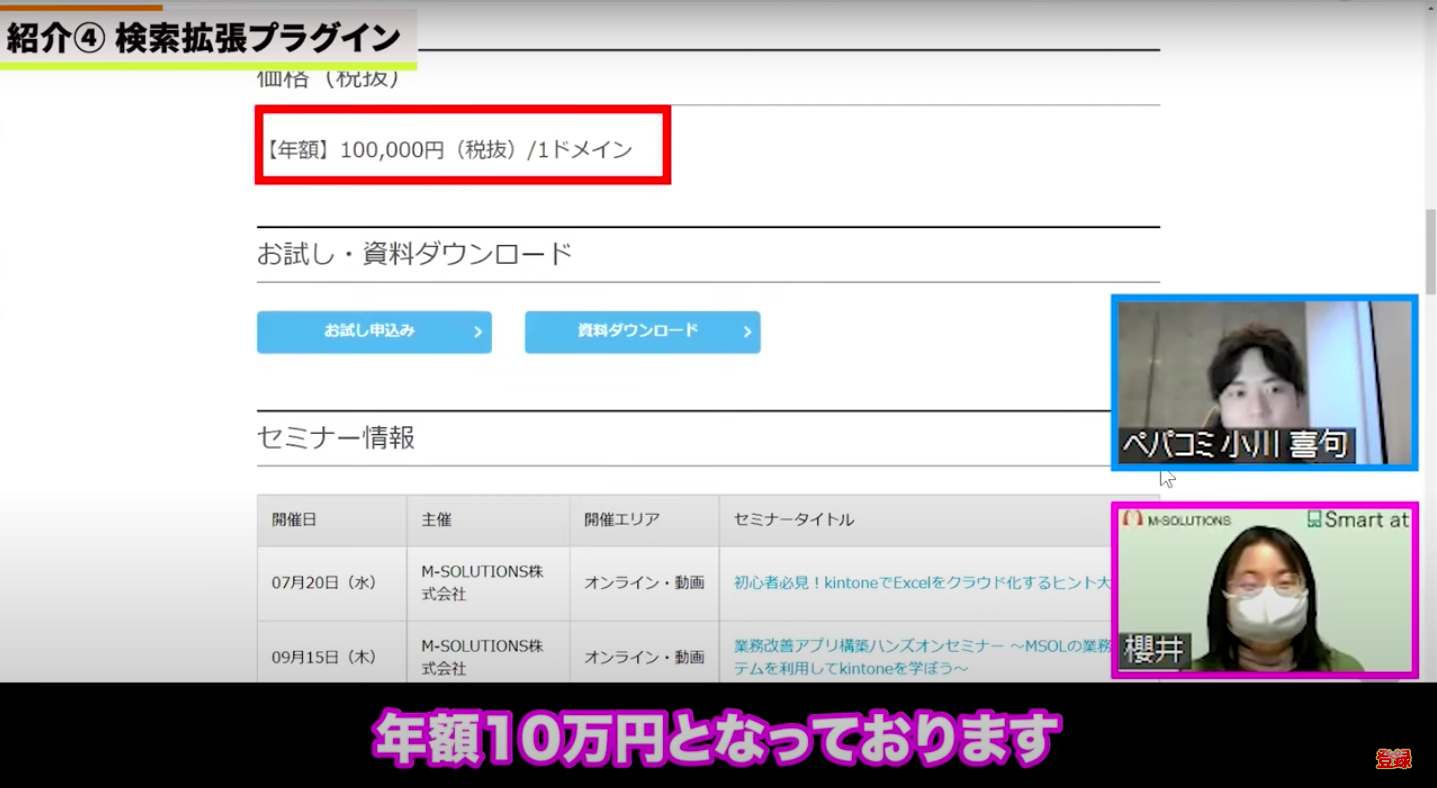
Task: Select the 櫻井 webcam thumbnail
Action: (x=1264, y=590)
